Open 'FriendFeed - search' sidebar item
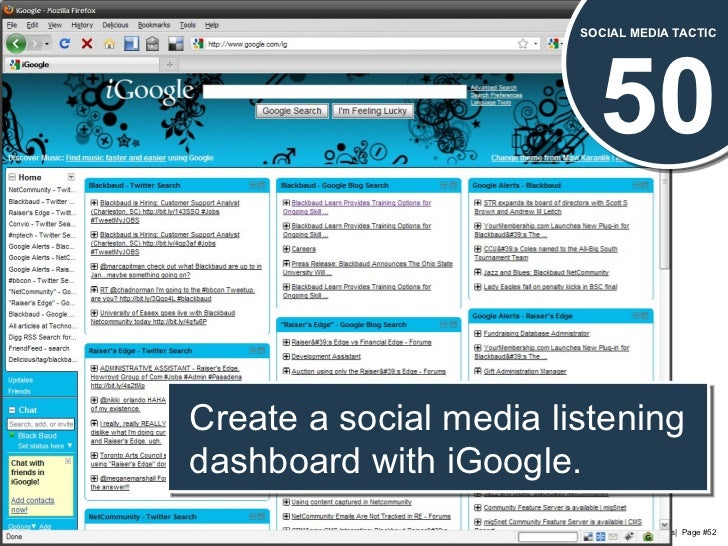 [x=39, y=348]
